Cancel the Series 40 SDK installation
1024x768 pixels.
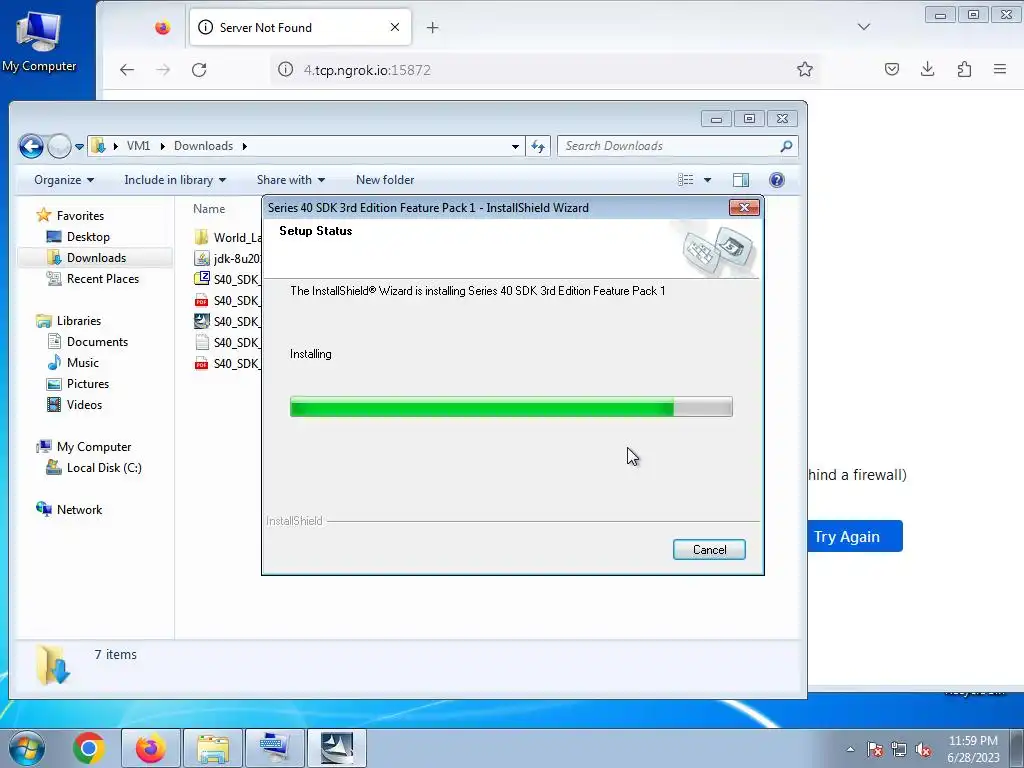[709, 549]
